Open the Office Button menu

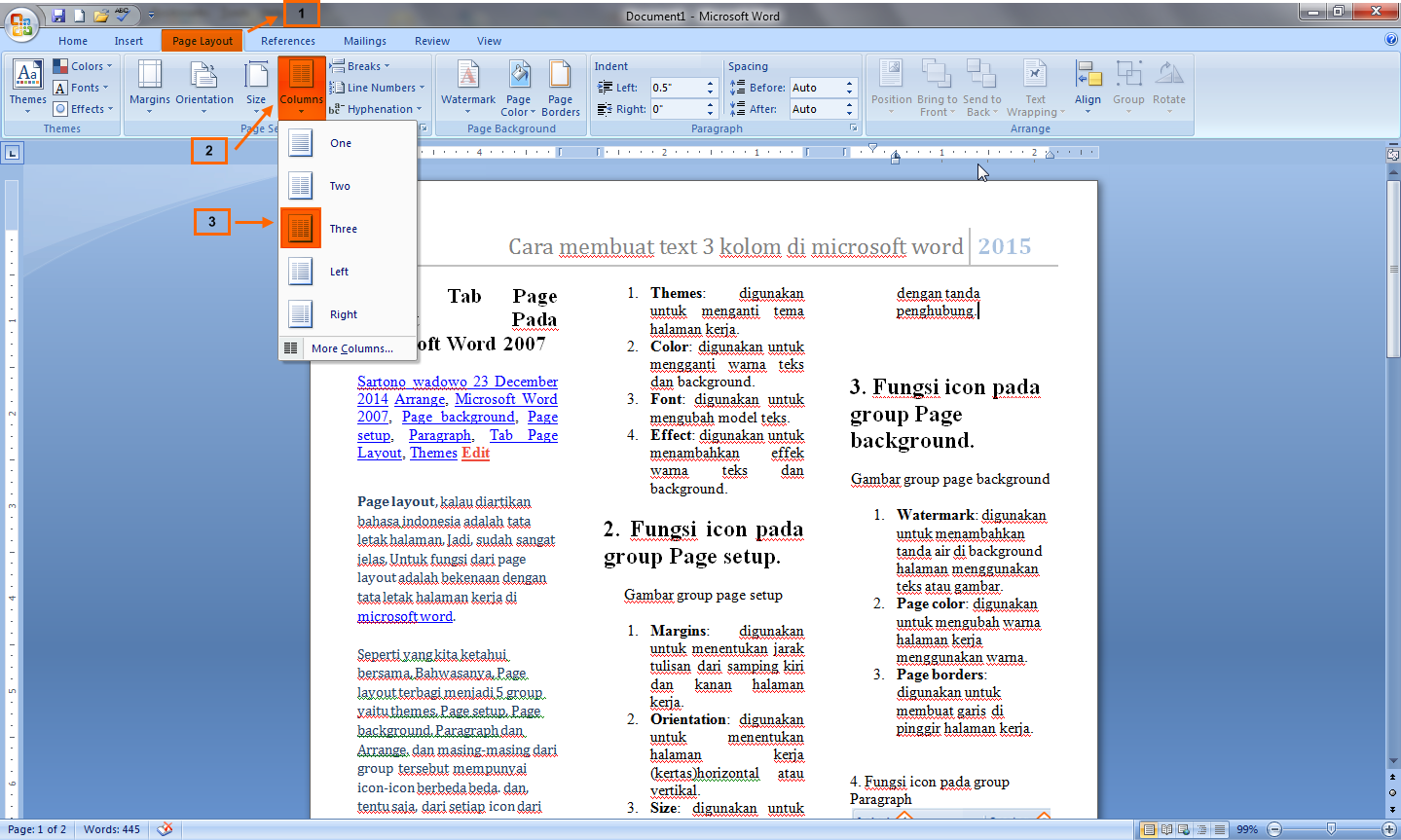20,24
